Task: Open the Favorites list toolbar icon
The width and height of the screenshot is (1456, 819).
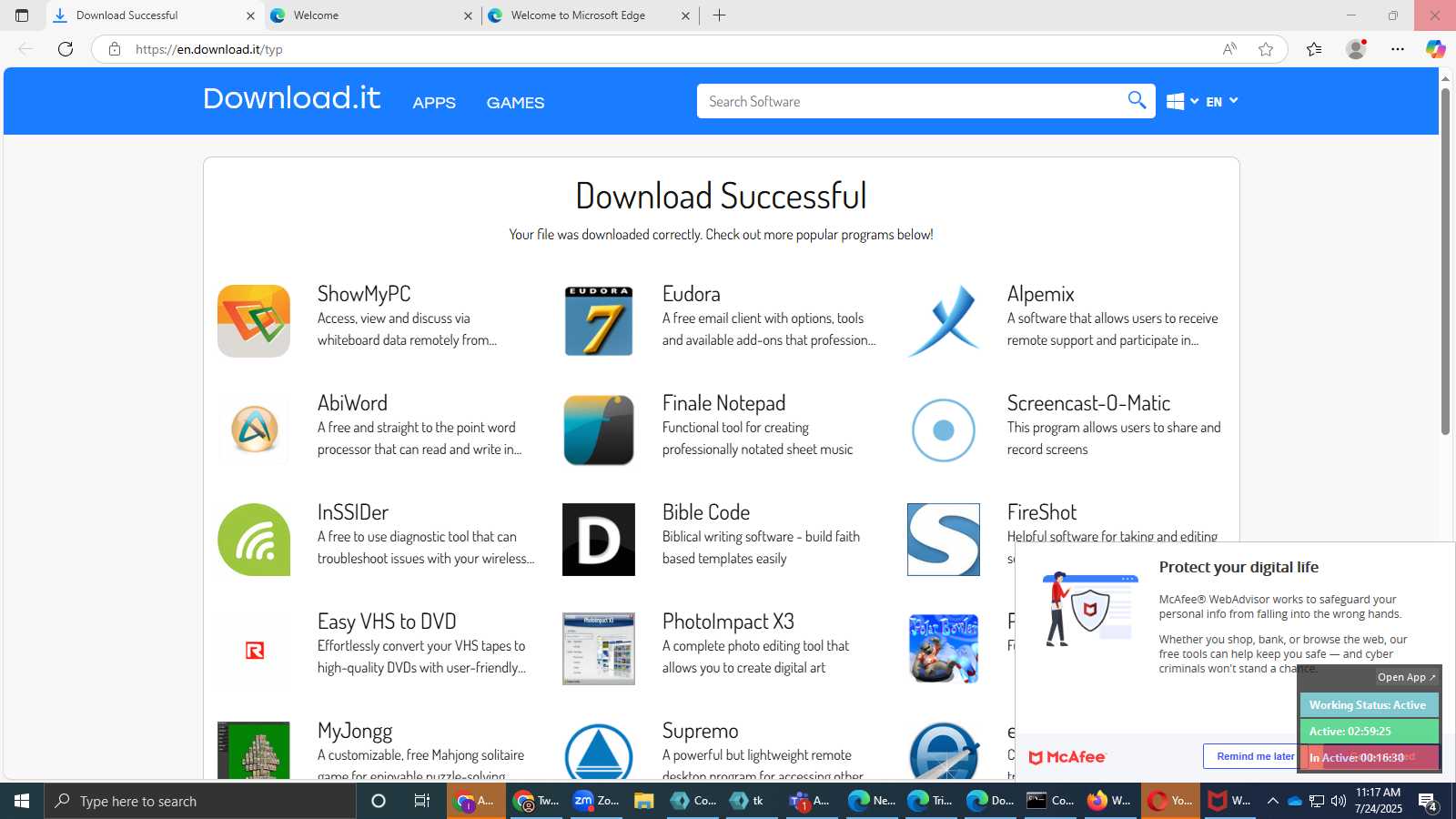Action: 1314,49
